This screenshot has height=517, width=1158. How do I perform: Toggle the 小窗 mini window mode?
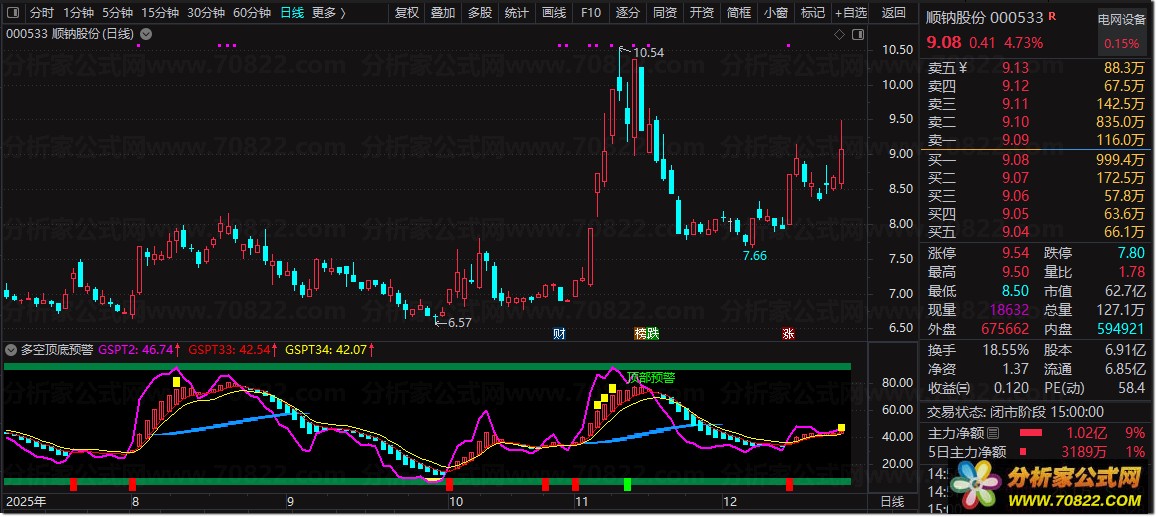coord(775,13)
